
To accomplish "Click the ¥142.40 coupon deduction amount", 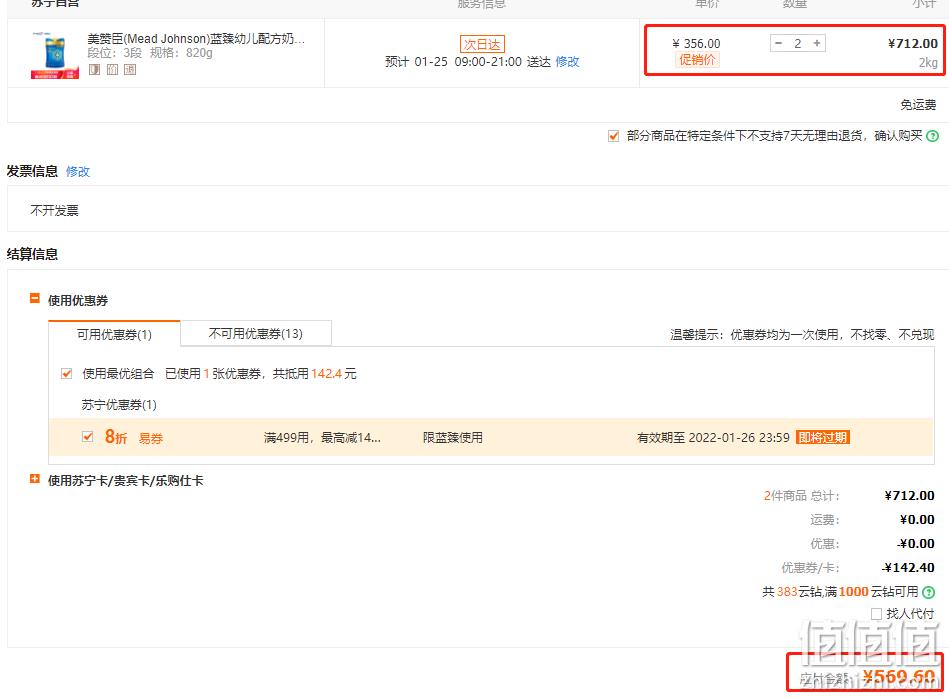I will (x=908, y=568).
